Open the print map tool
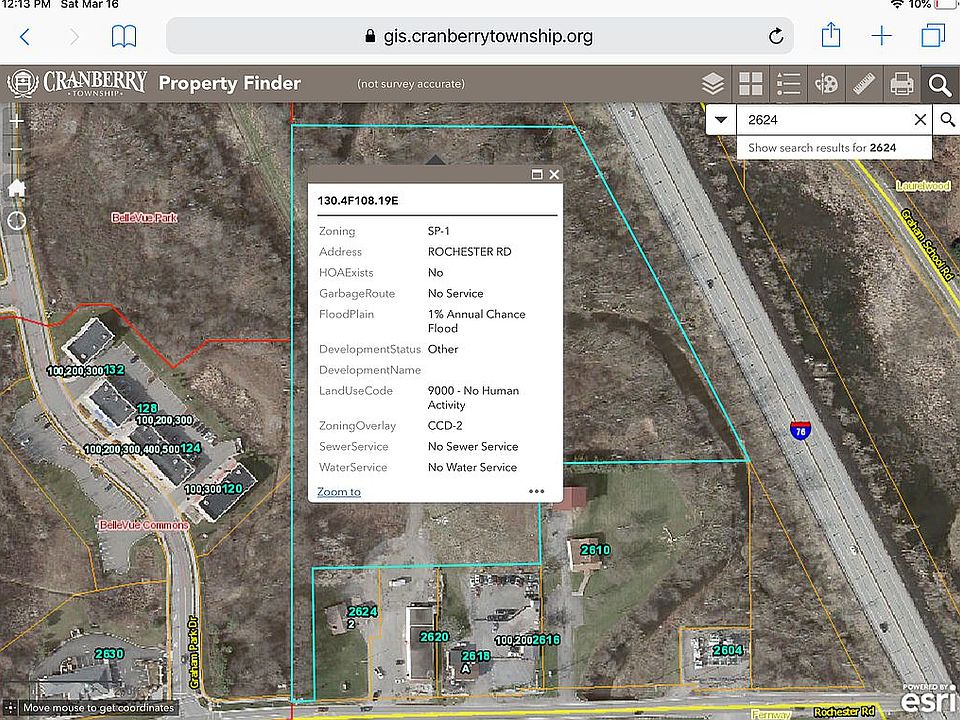This screenshot has width=960, height=720. point(902,84)
